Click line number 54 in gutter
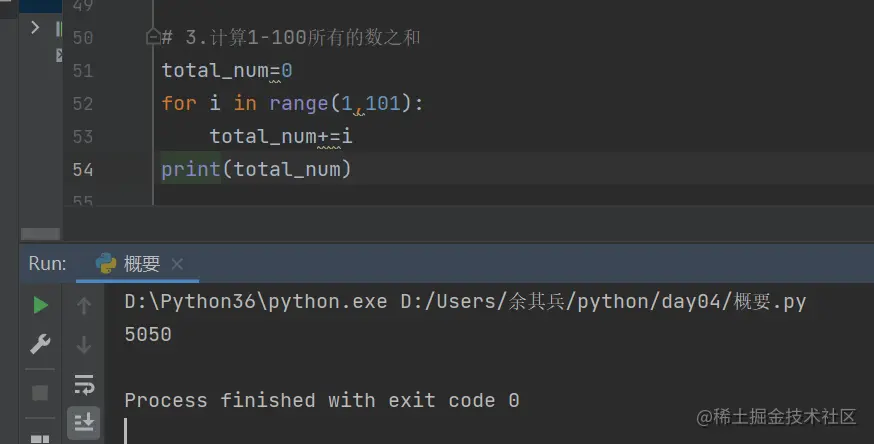 (82, 170)
